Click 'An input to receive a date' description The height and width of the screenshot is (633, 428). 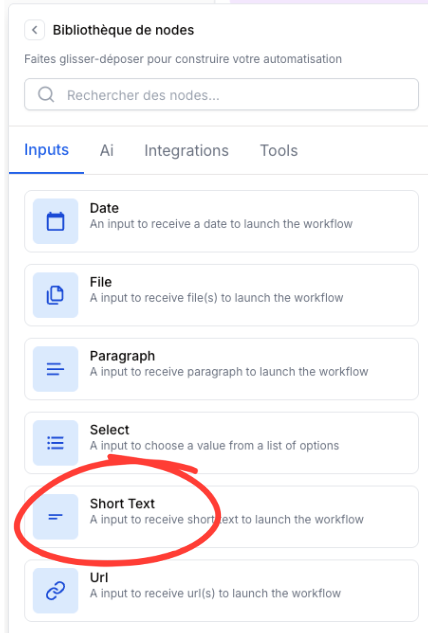tap(221, 224)
